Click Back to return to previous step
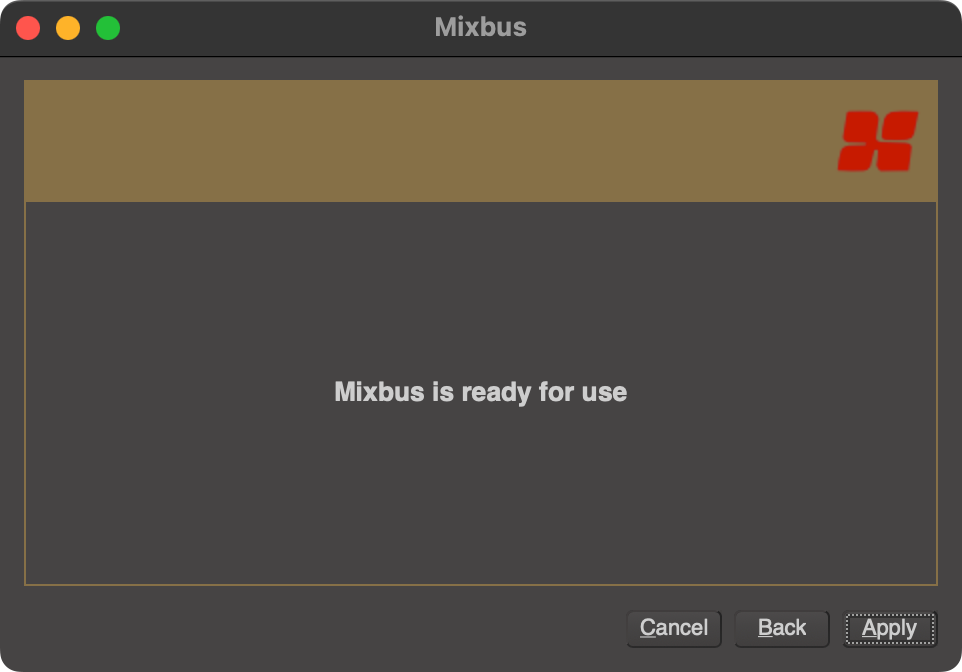 (781, 628)
